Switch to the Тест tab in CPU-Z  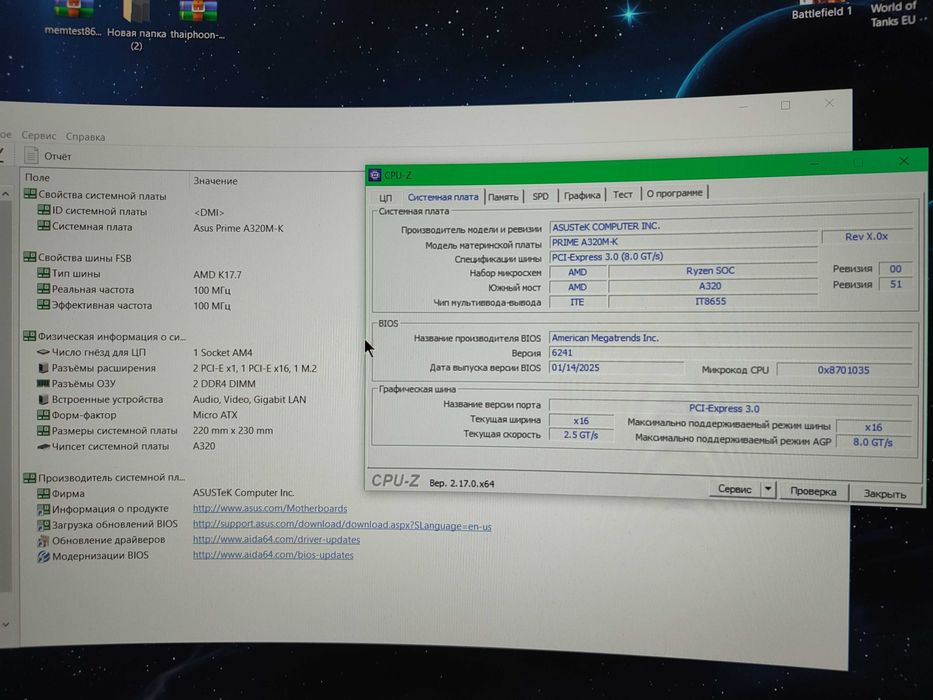622,195
